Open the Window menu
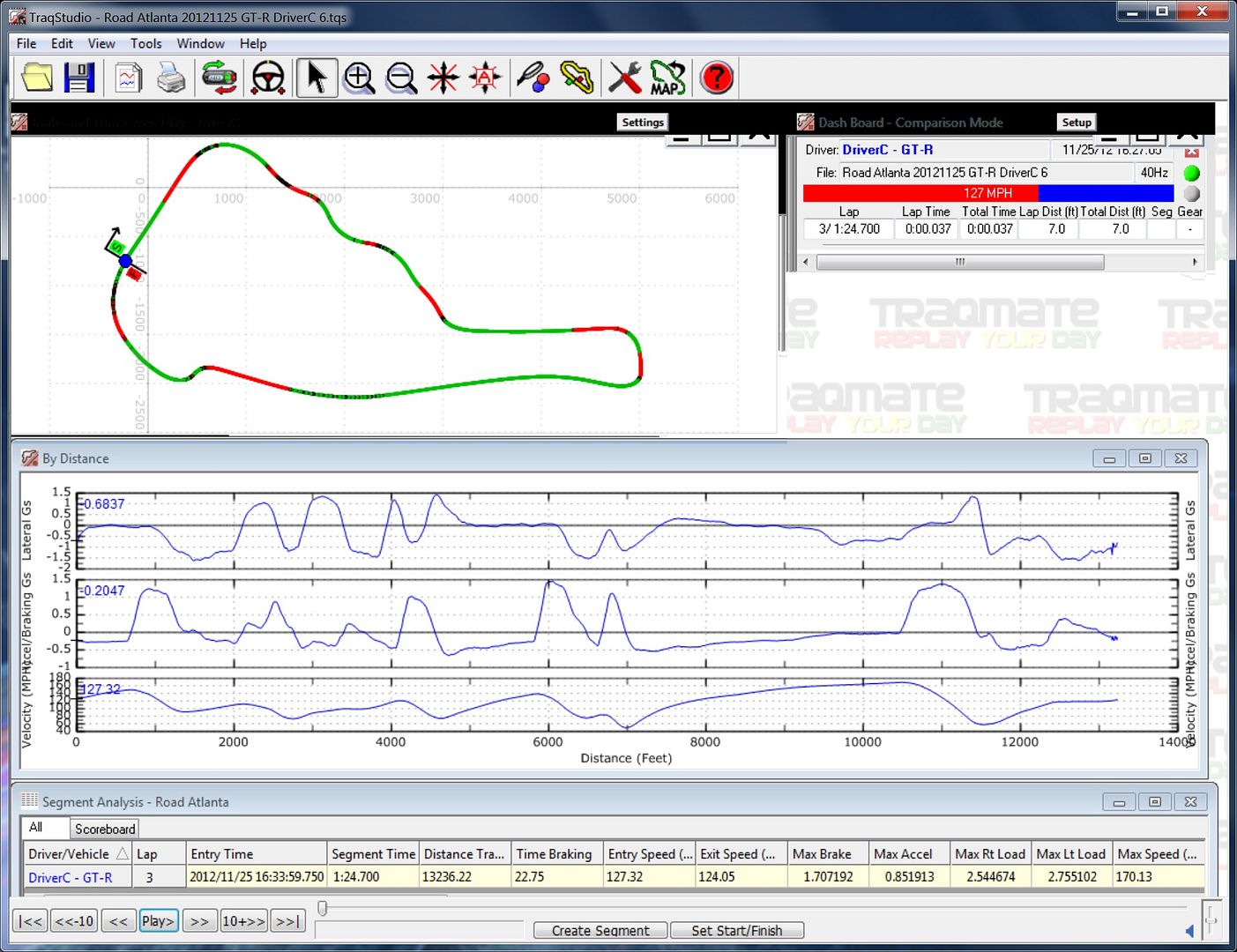 point(200,43)
